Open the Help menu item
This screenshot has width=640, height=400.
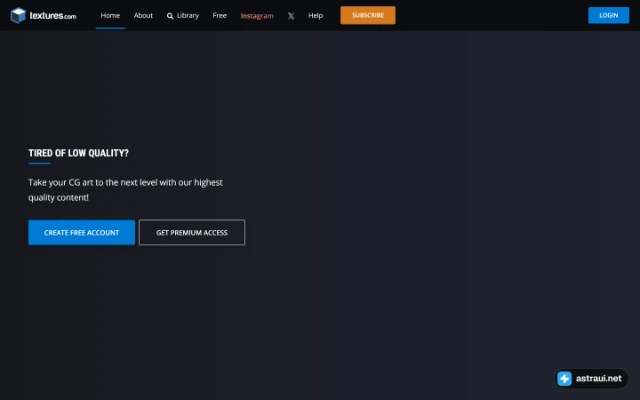(316, 16)
